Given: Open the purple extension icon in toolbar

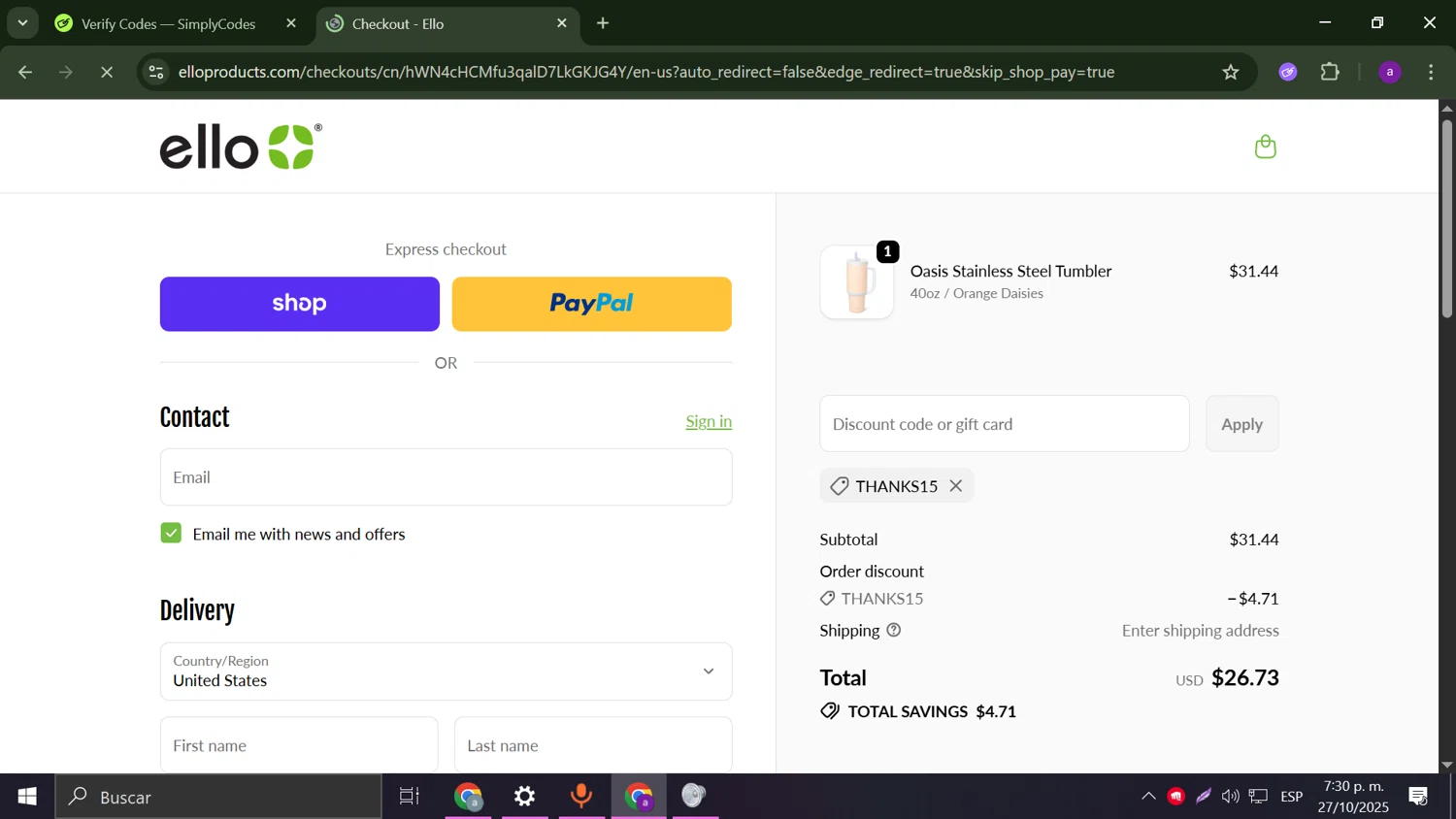Looking at the screenshot, I should [1288, 72].
